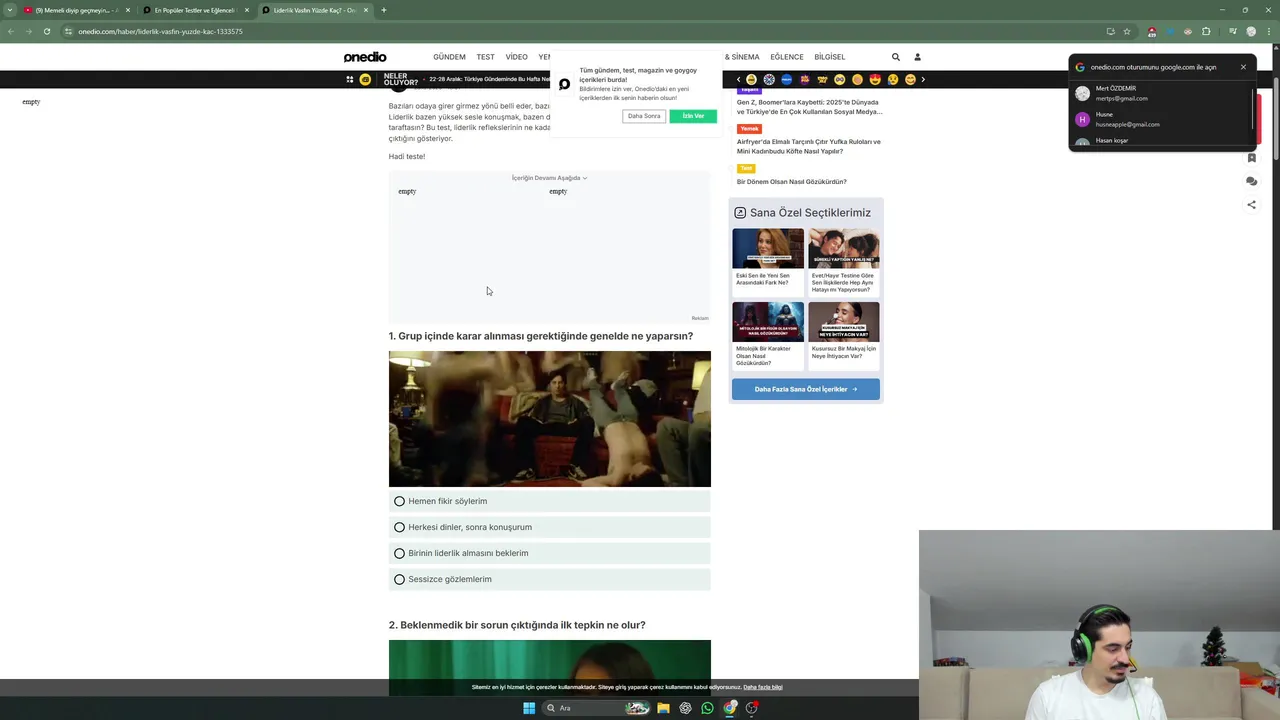
Task: Bookmark this page with star icon
Action: pyautogui.click(x=1127, y=31)
